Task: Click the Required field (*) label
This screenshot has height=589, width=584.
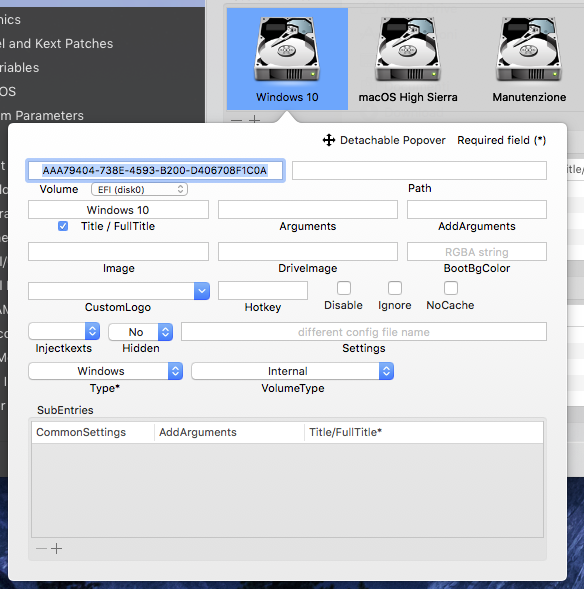Action: point(501,140)
